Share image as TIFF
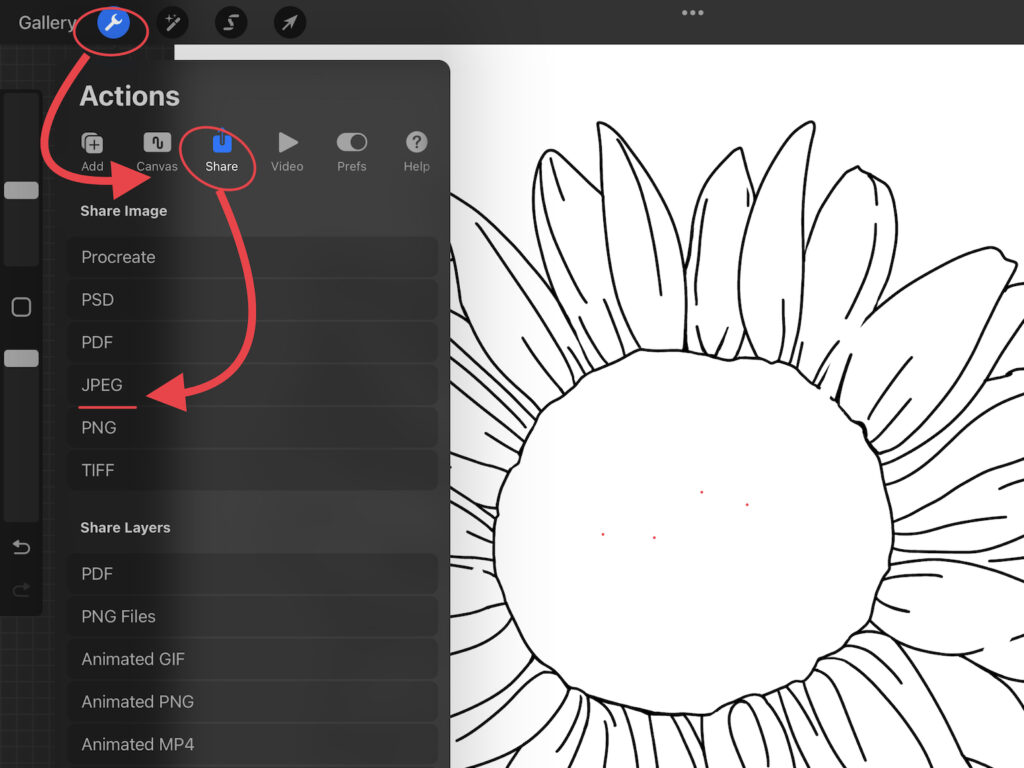This screenshot has width=1024, height=768. 253,470
